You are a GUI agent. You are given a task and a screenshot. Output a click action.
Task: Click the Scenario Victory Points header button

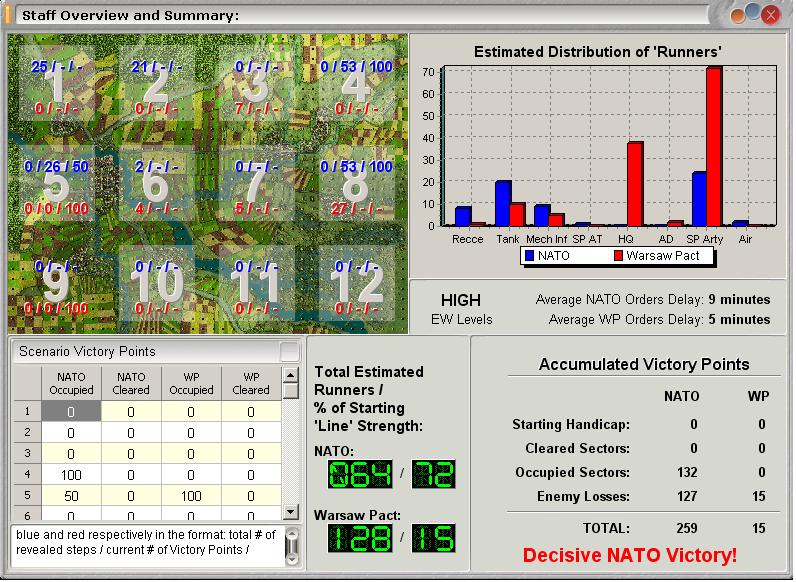coord(290,351)
